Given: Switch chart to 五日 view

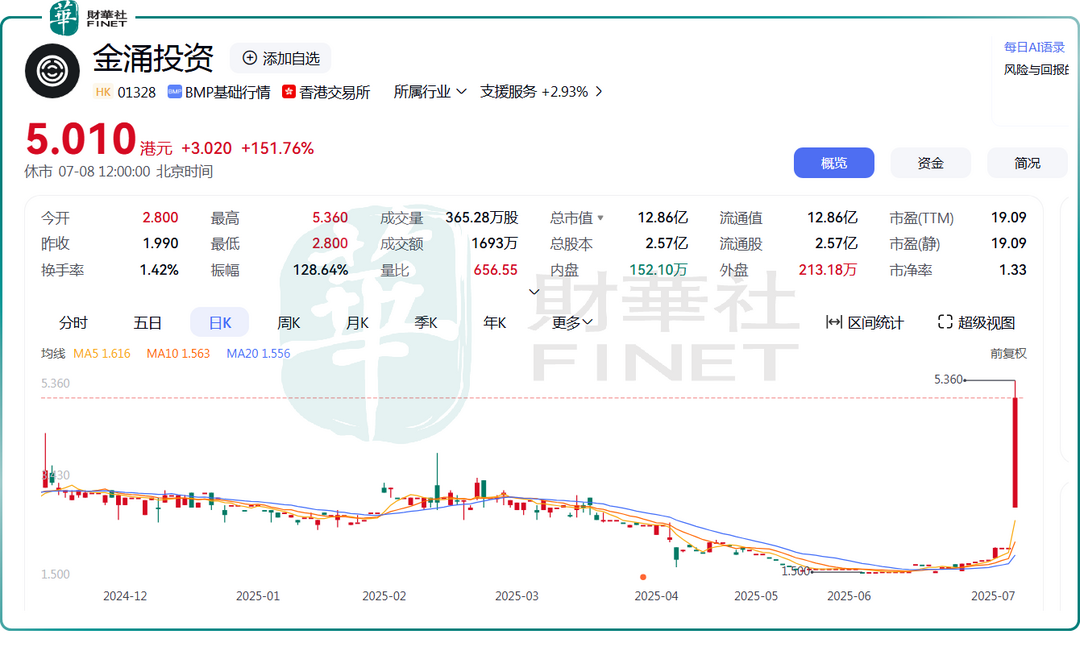Looking at the screenshot, I should tap(147, 322).
